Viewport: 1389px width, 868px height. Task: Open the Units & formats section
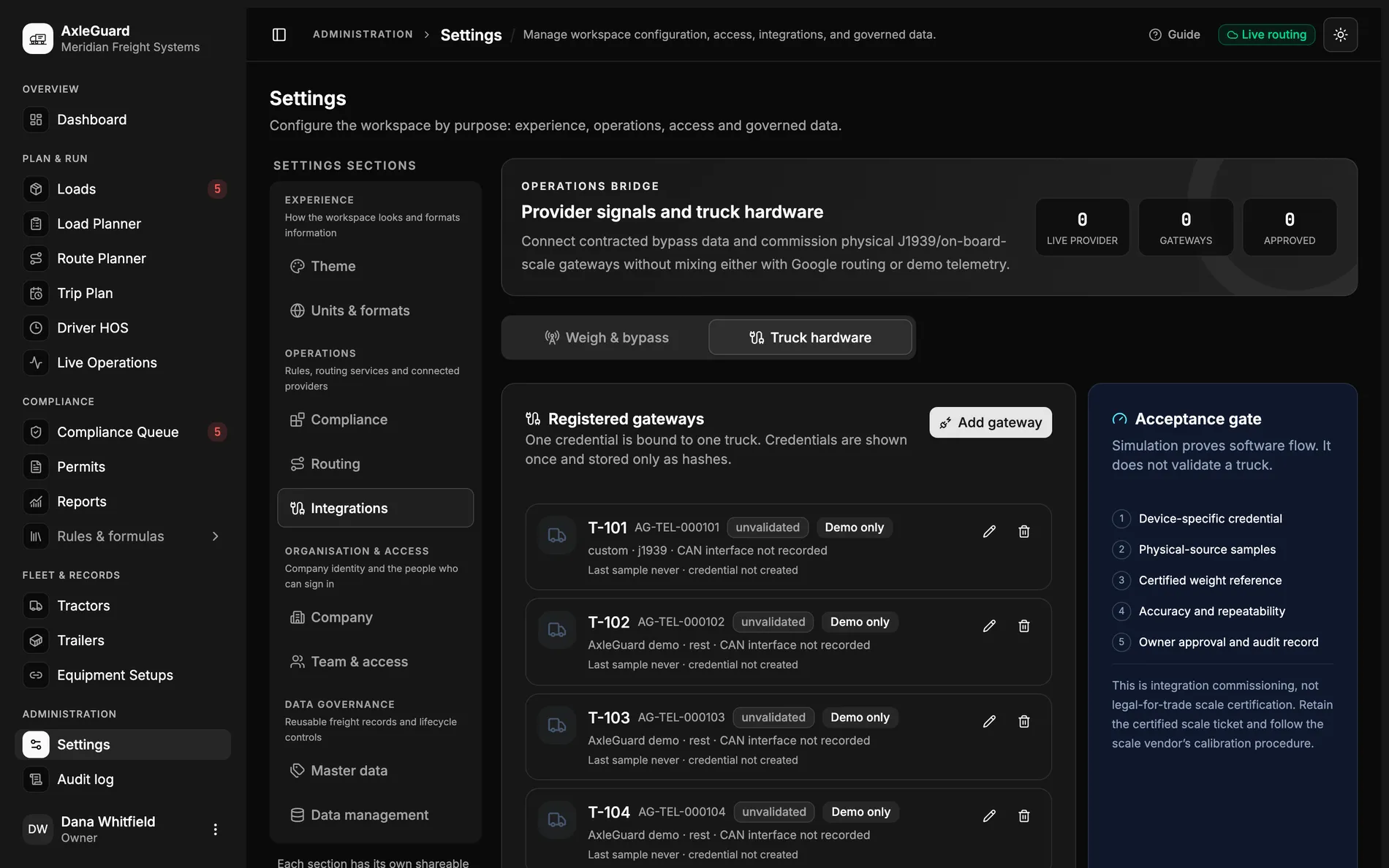click(375, 311)
